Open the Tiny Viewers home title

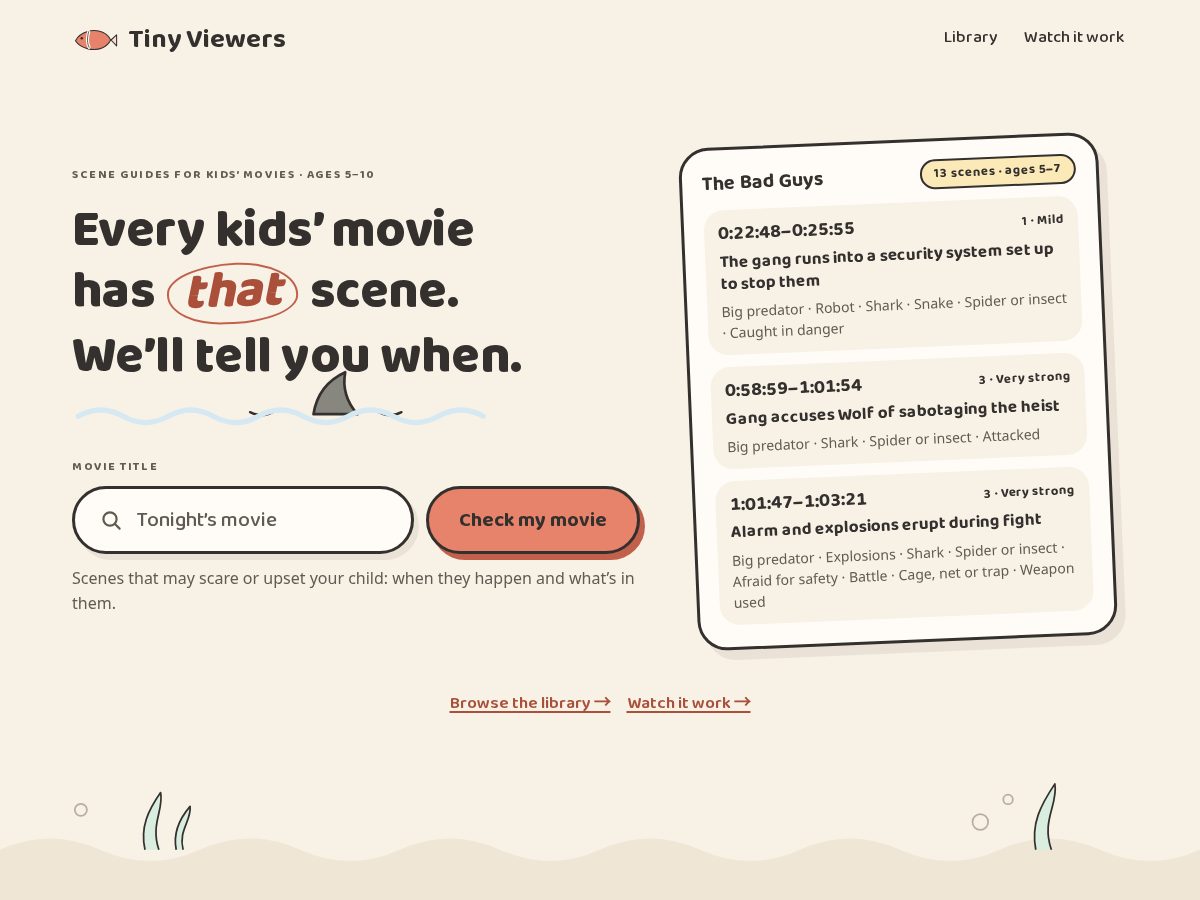tap(207, 39)
